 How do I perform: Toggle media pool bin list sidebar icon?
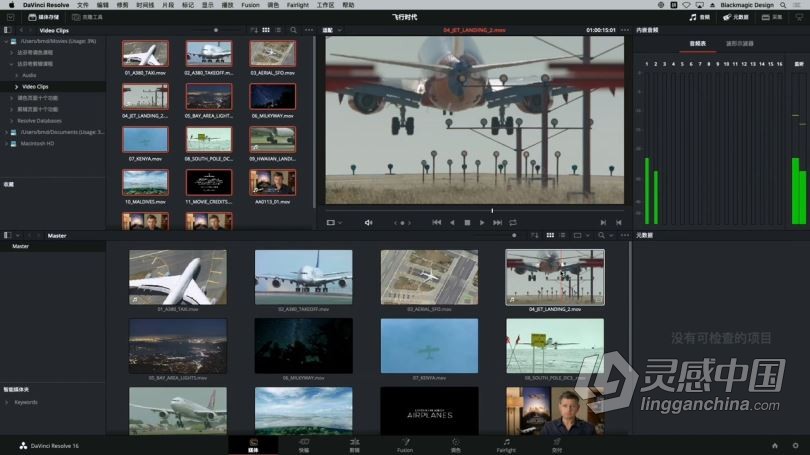[7, 235]
